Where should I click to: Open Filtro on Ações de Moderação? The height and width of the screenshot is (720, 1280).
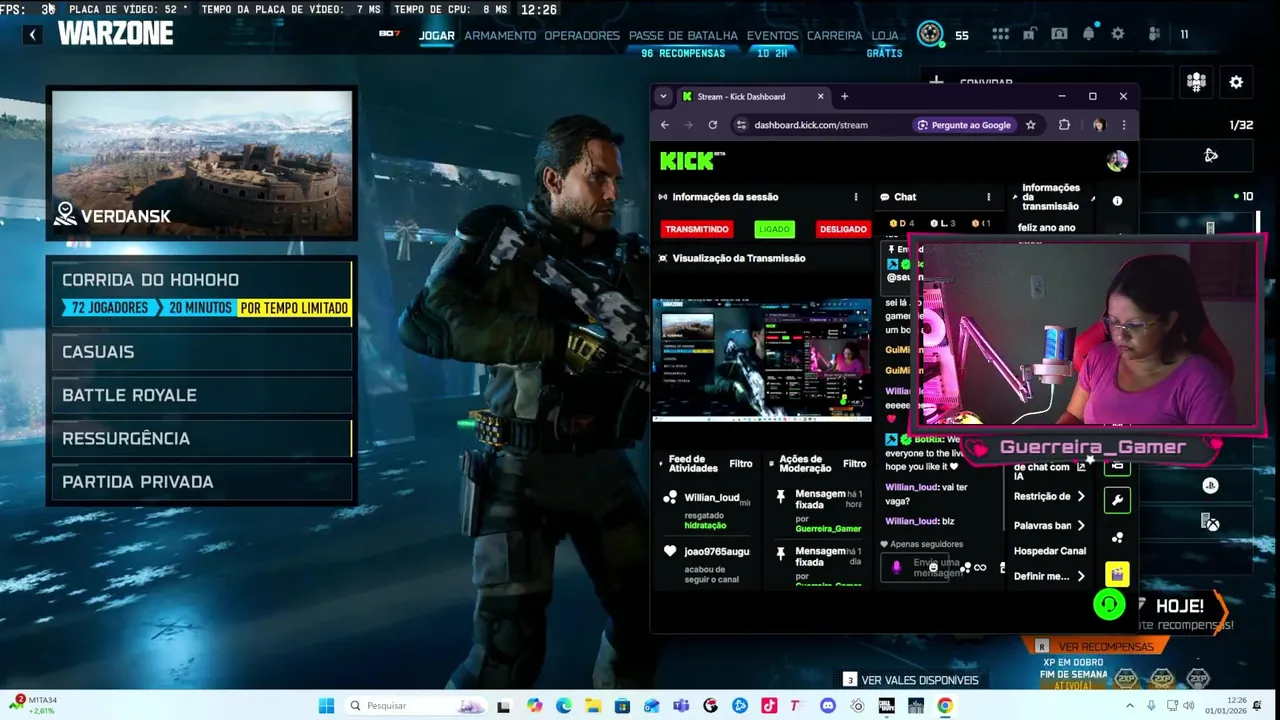click(855, 464)
